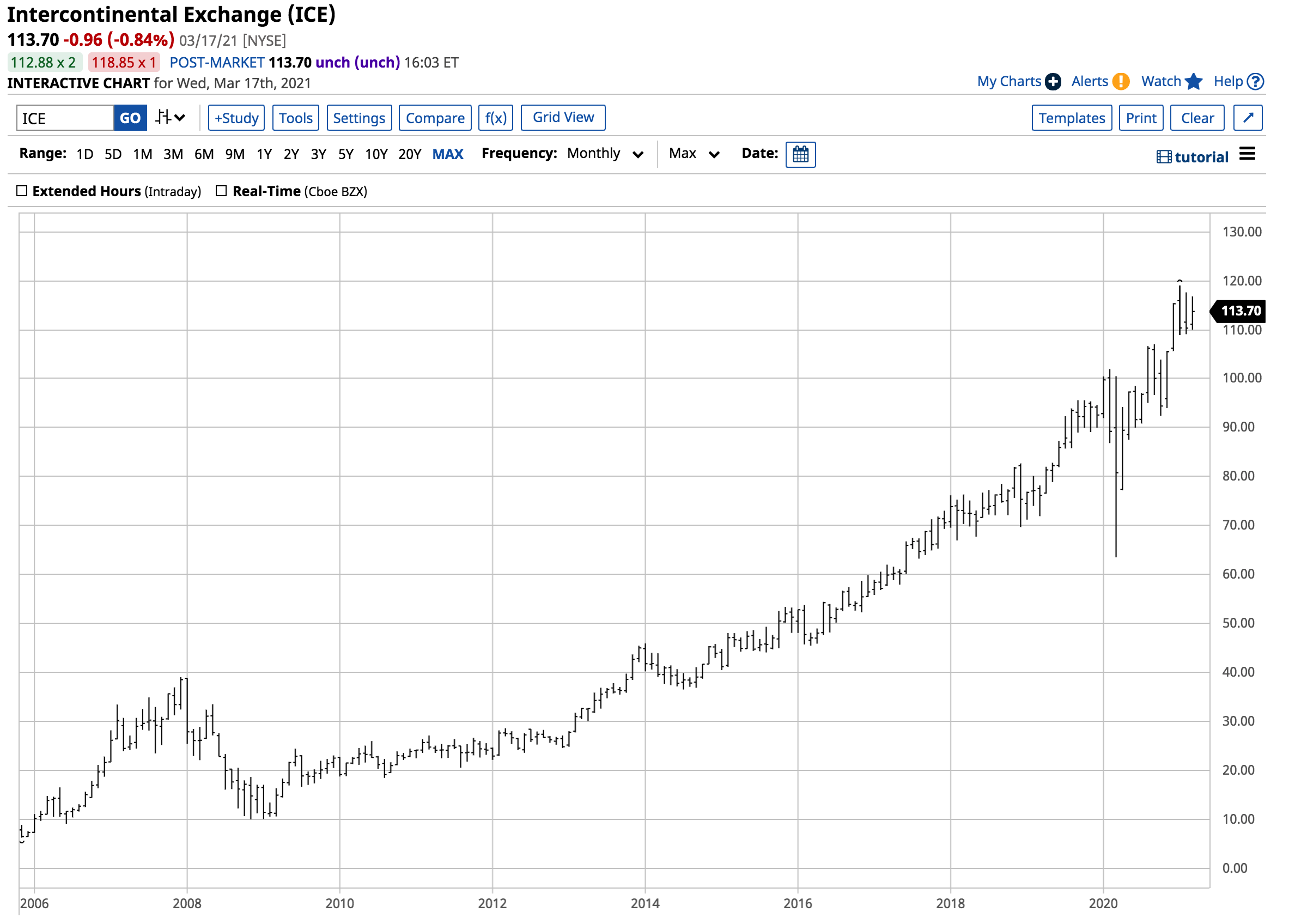Open the Tools button
The height and width of the screenshot is (924, 1289).
tap(295, 118)
